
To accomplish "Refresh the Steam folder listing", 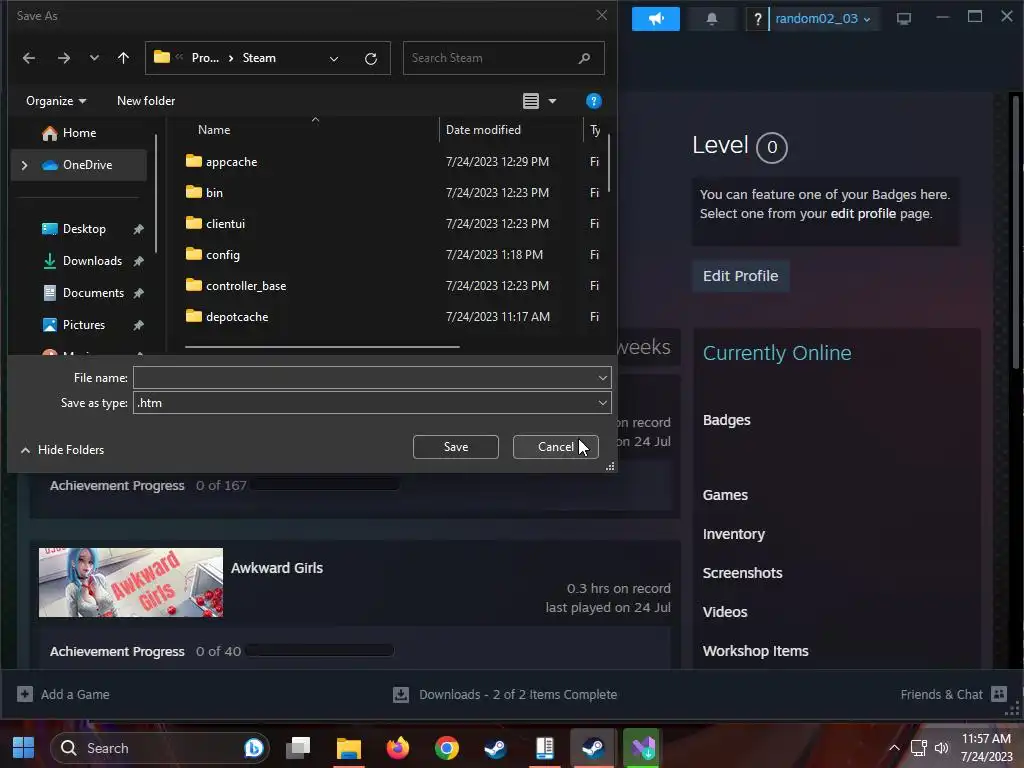I will pos(371,59).
